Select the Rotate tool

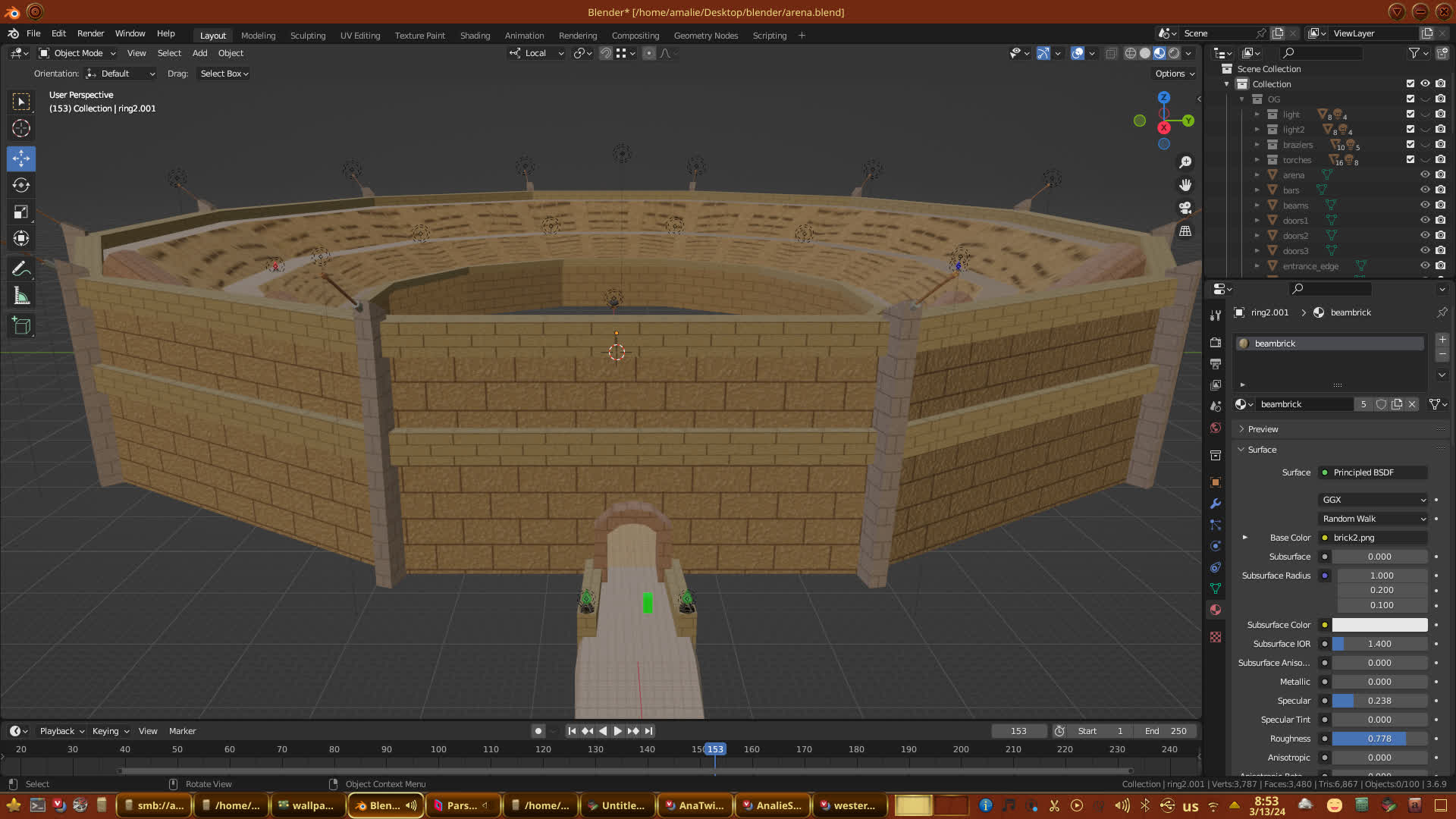21,185
